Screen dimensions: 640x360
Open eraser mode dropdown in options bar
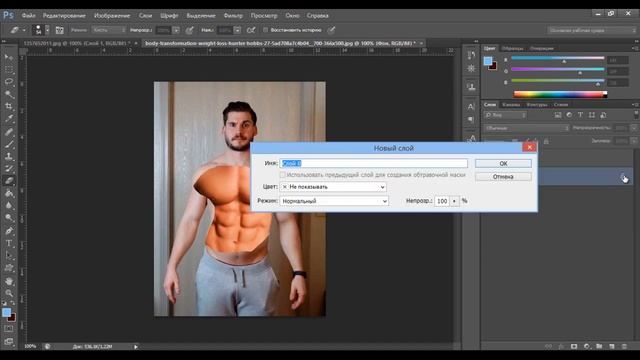109,30
